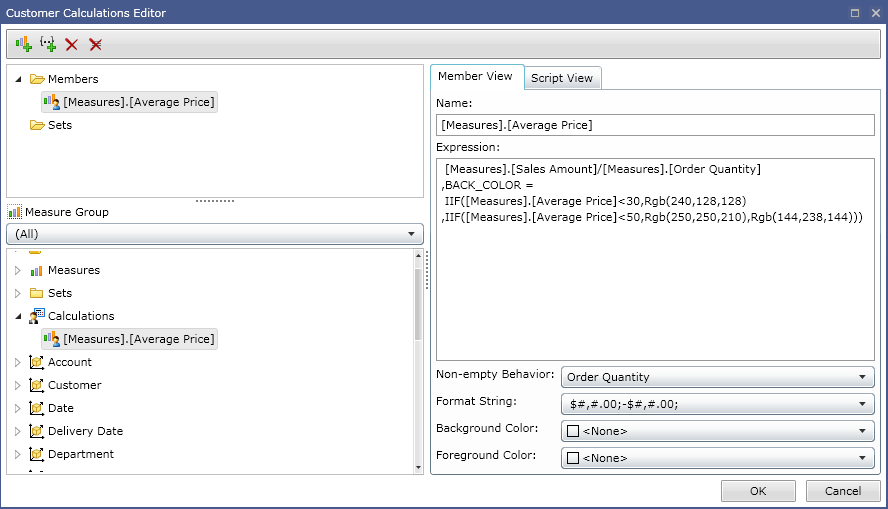
Task: Open the Format String dropdown
Action: 718,404
